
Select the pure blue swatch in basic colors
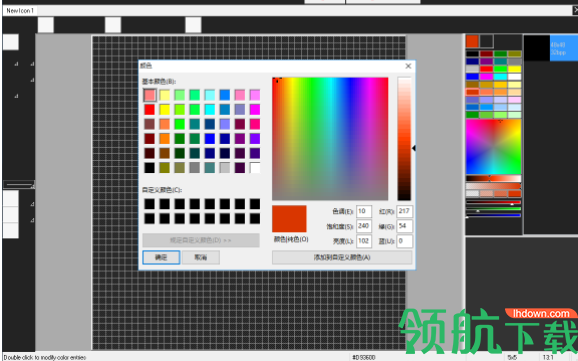pyautogui.click(x=210, y=139)
